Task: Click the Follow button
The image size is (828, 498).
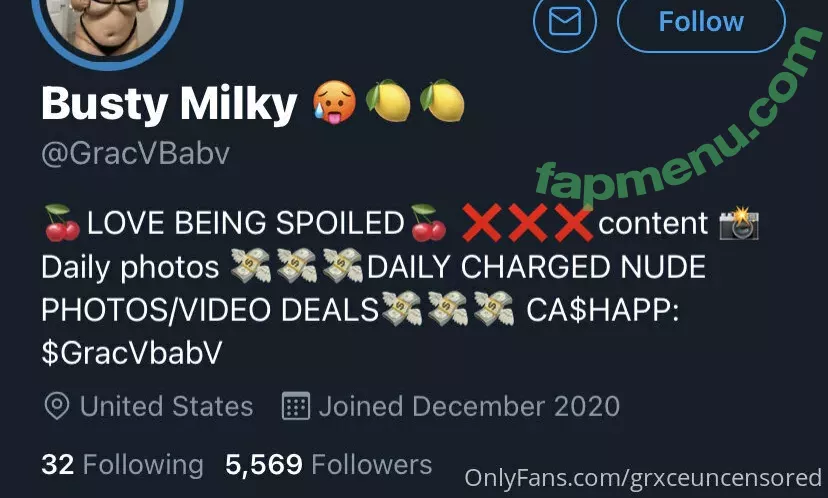Action: pyautogui.click(x=701, y=22)
